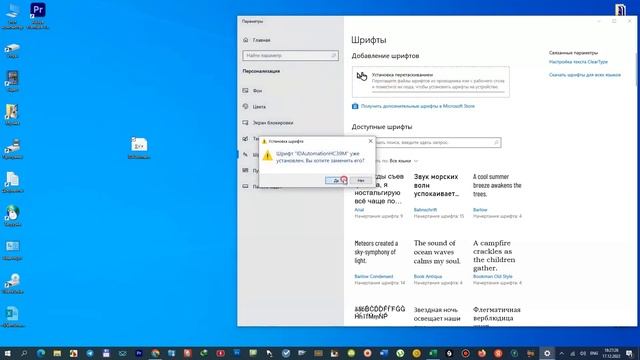
Task: Open Настройка текста ClearType link
Action: tap(578, 62)
